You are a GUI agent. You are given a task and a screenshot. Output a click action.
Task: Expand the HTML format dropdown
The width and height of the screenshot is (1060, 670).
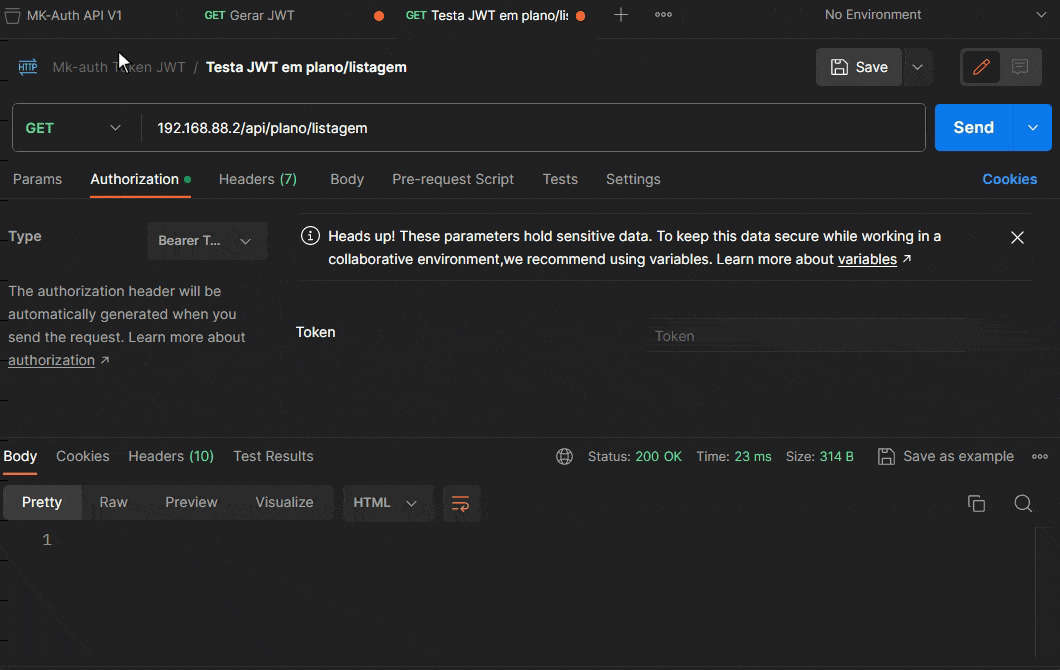tap(387, 503)
